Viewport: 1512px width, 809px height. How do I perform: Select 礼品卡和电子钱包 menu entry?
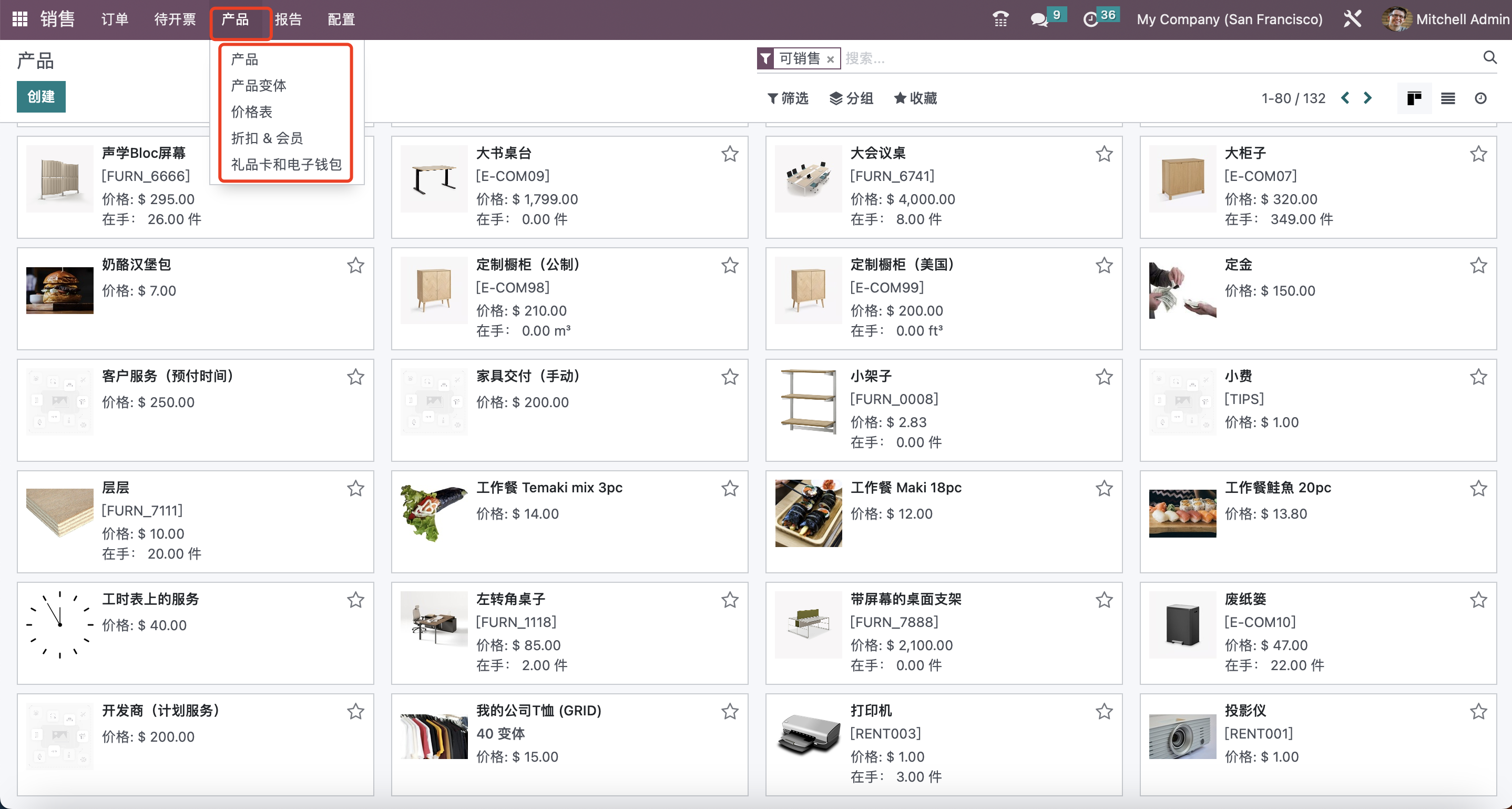(x=287, y=165)
